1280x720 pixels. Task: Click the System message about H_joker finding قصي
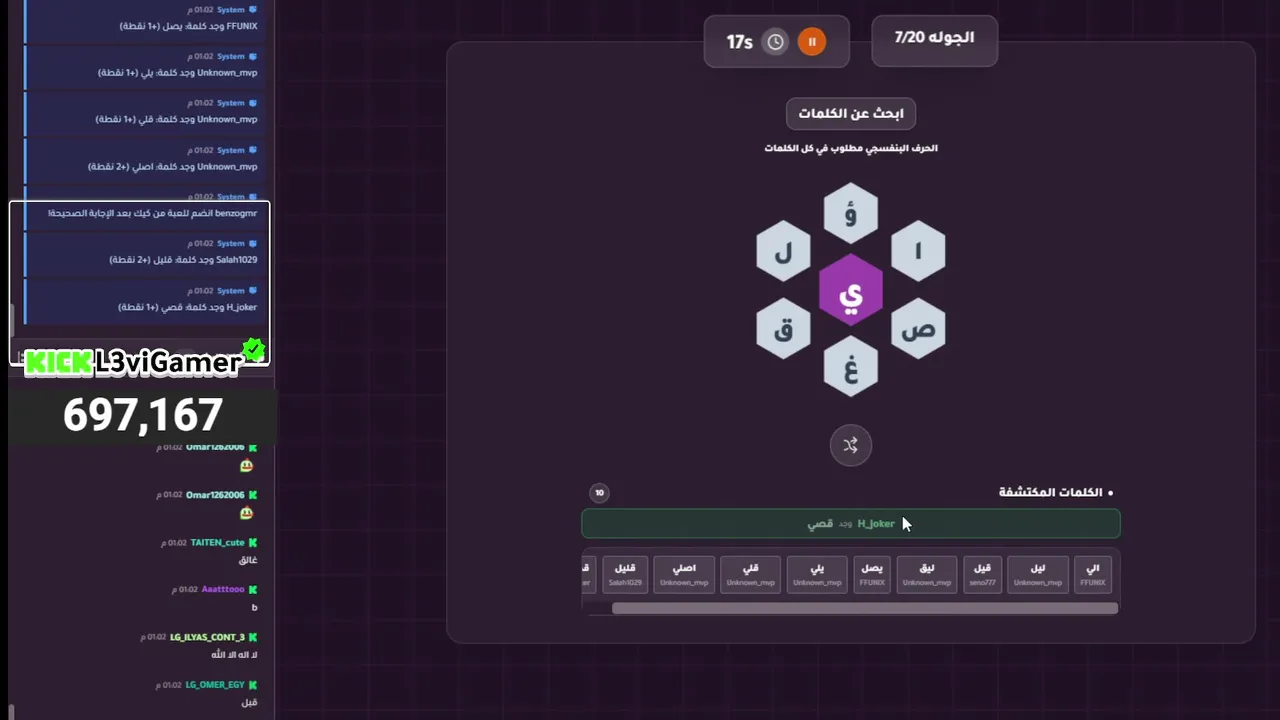(x=142, y=300)
